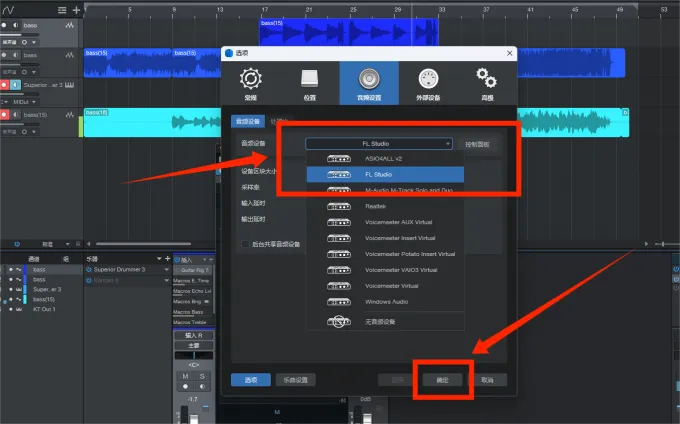Open the 位置 (Locations) options page
Image resolution: width=680 pixels, height=424 pixels.
tap(310, 84)
